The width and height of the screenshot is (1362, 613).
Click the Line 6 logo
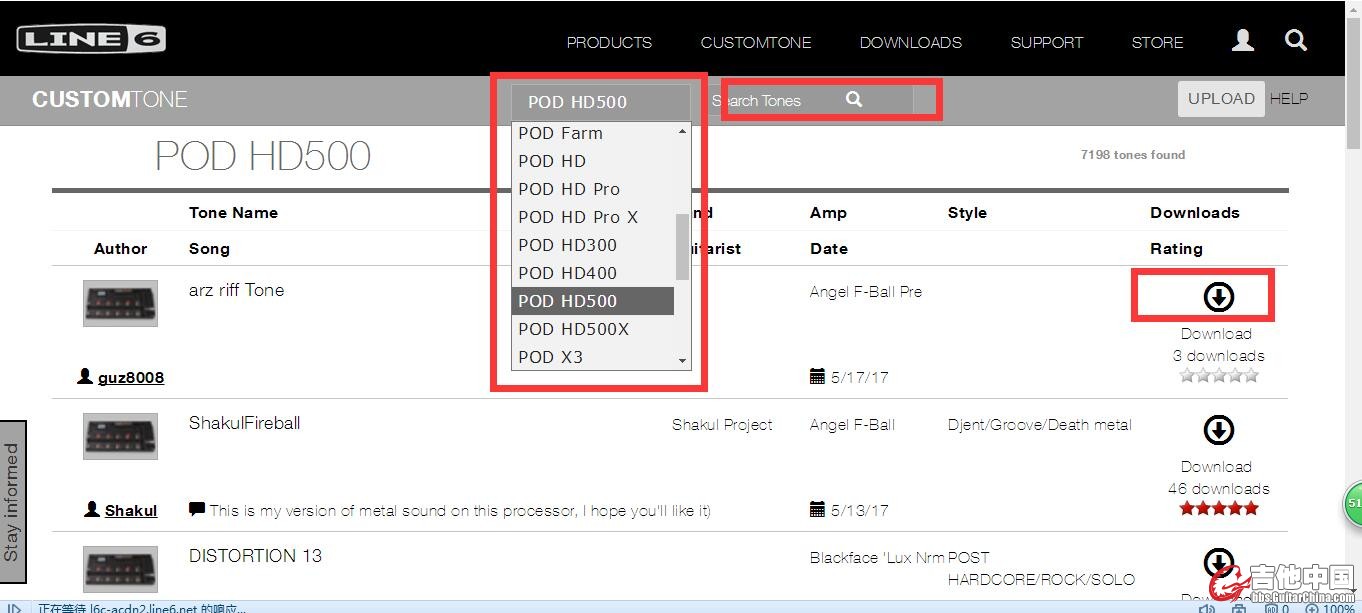90,40
